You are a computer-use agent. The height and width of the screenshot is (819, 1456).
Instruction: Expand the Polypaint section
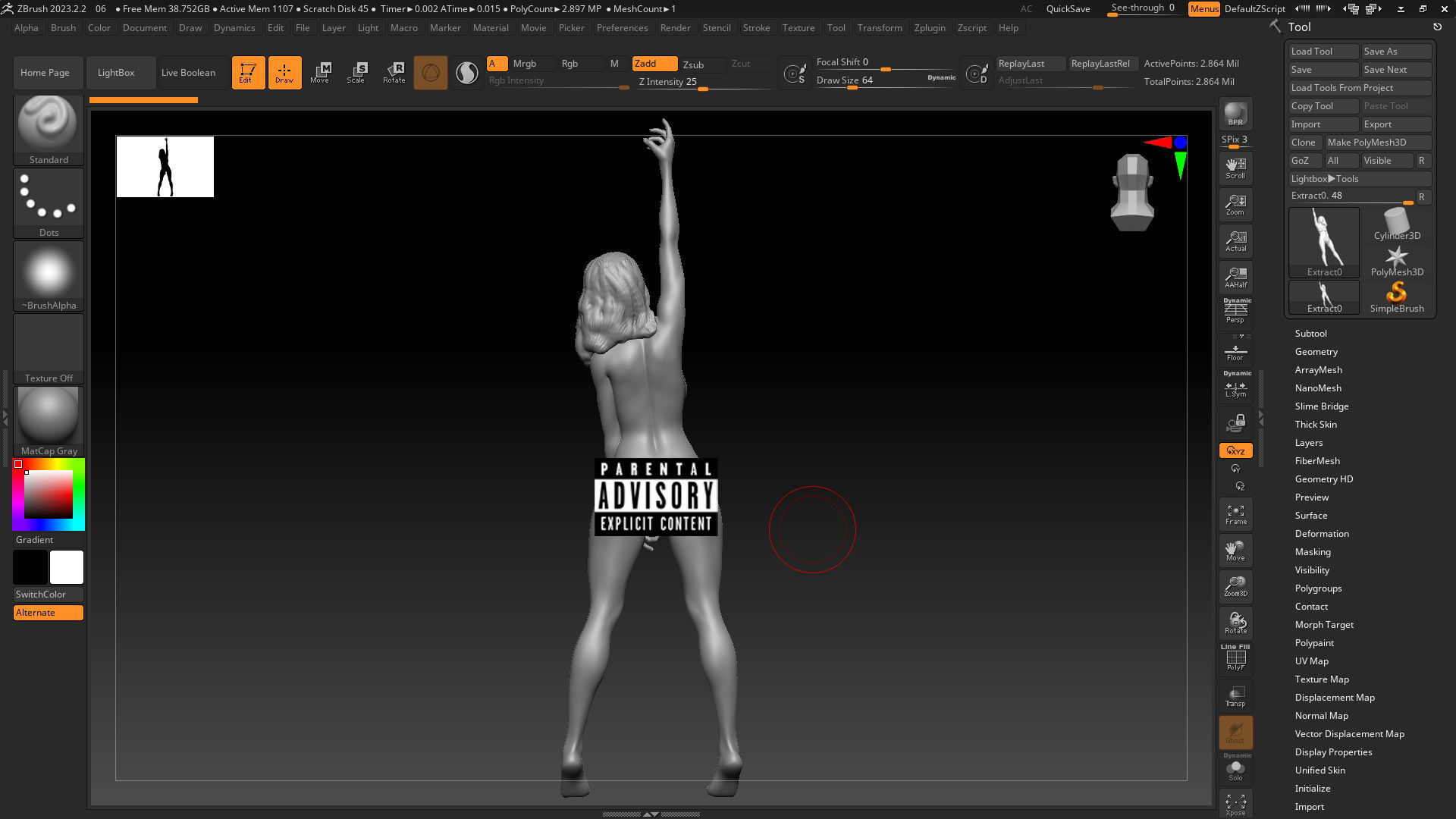pyautogui.click(x=1314, y=643)
